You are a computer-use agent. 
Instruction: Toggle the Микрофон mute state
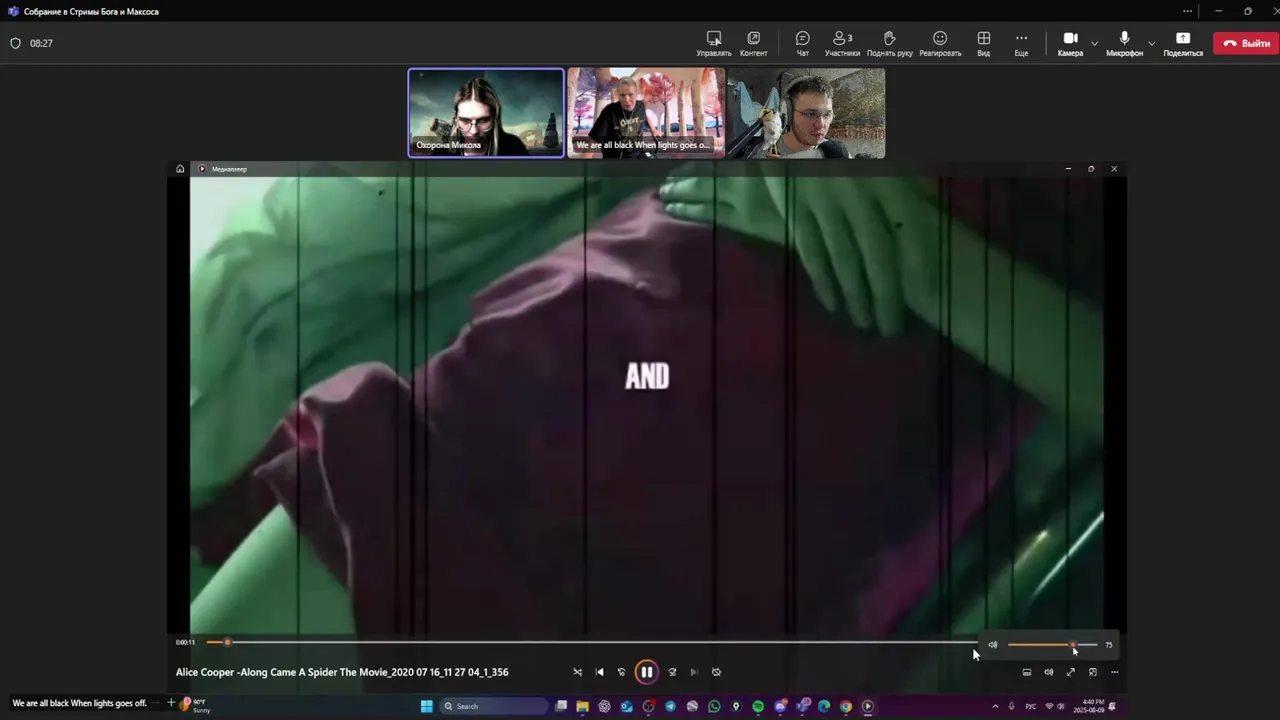pyautogui.click(x=1124, y=43)
